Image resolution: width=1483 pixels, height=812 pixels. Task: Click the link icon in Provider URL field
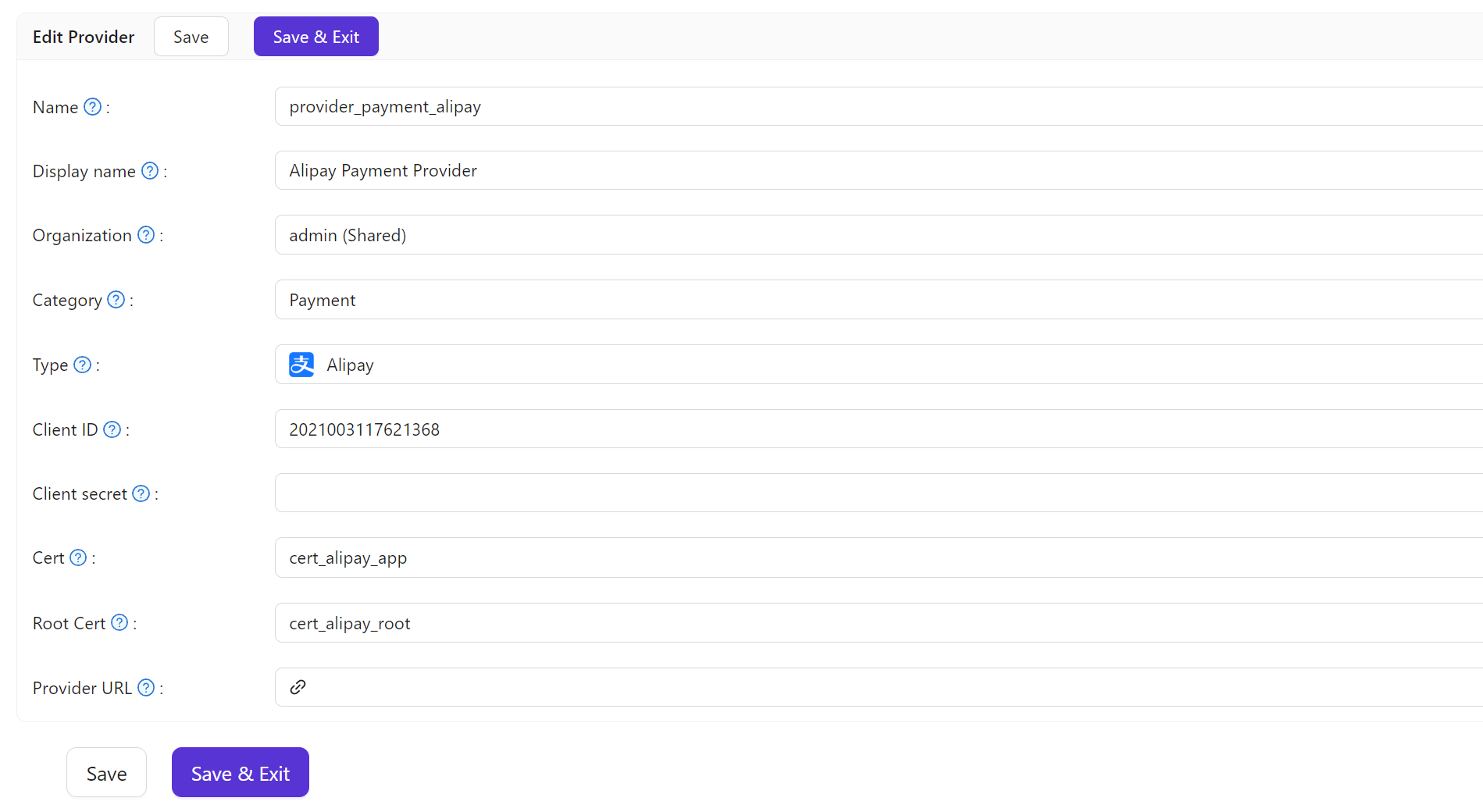click(x=298, y=687)
